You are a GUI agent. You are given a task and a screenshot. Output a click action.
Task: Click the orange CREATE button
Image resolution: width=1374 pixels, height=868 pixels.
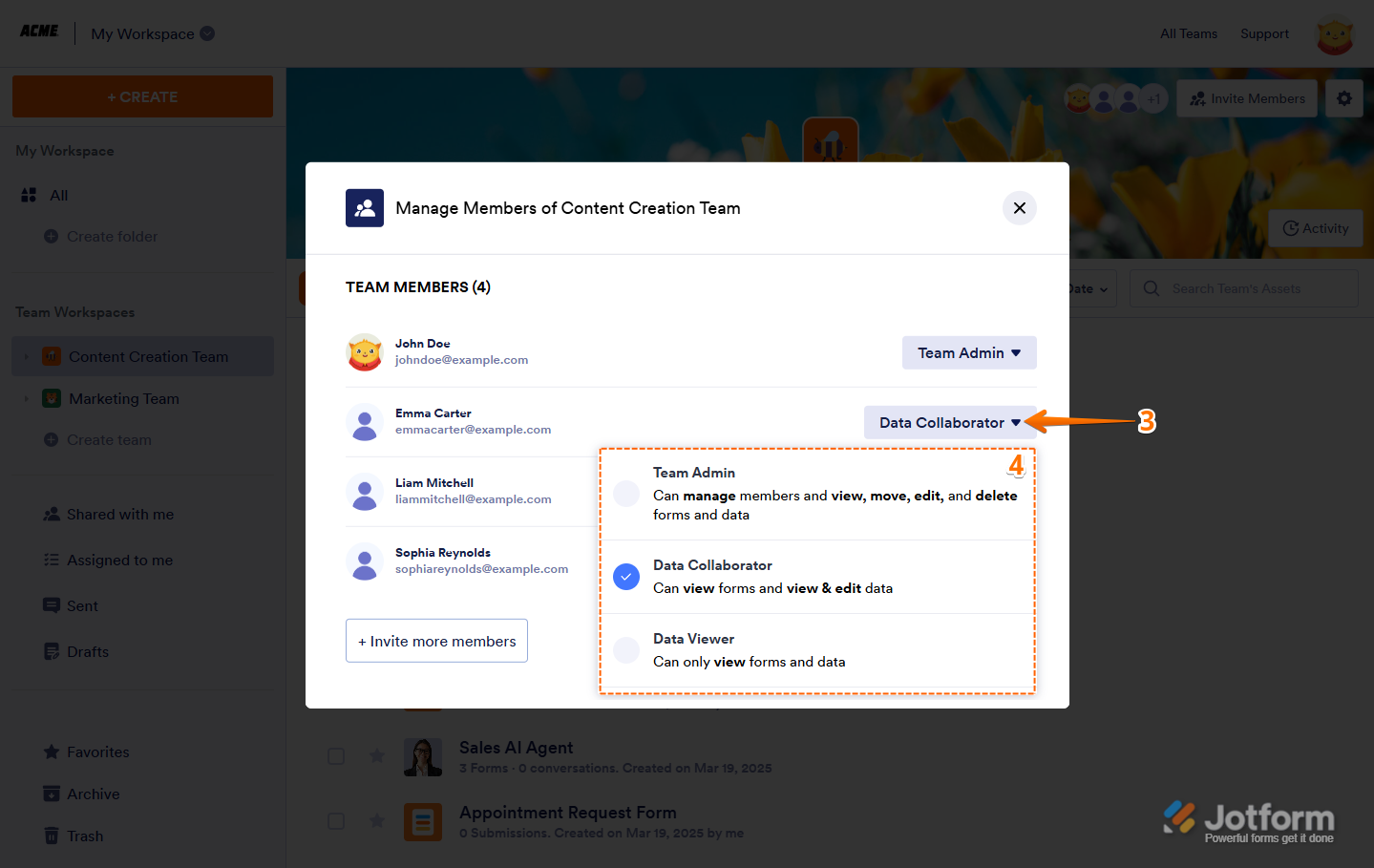pyautogui.click(x=142, y=96)
